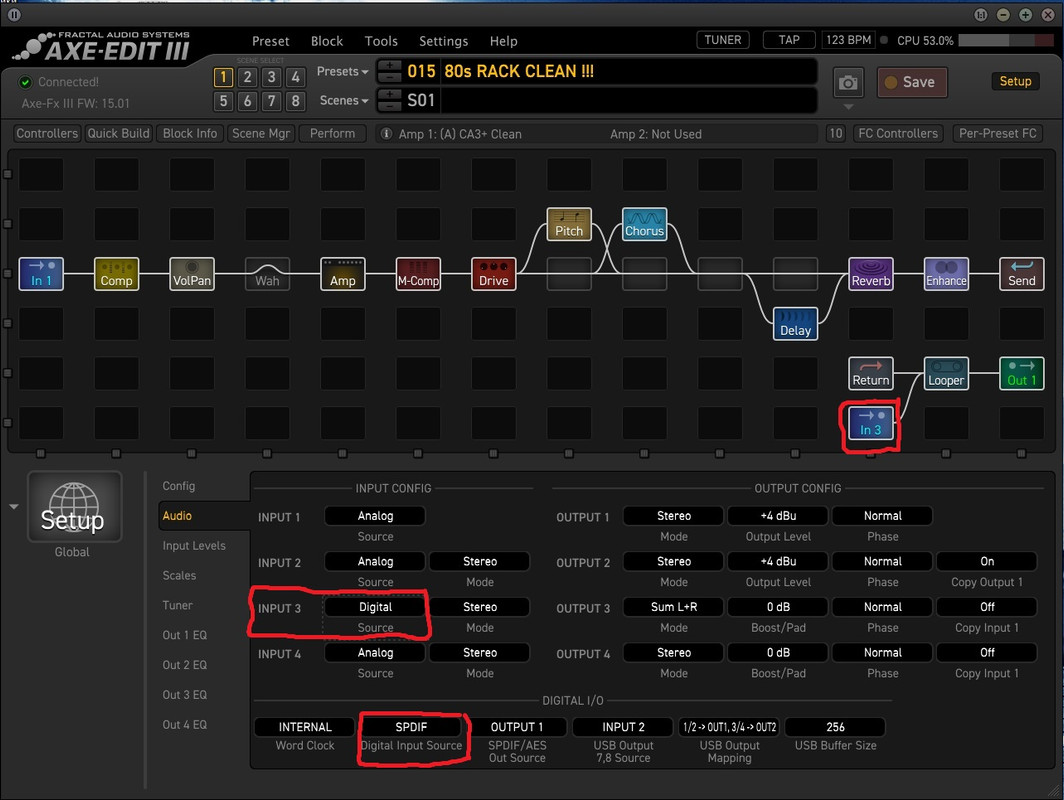Switch to scene 8

295,101
